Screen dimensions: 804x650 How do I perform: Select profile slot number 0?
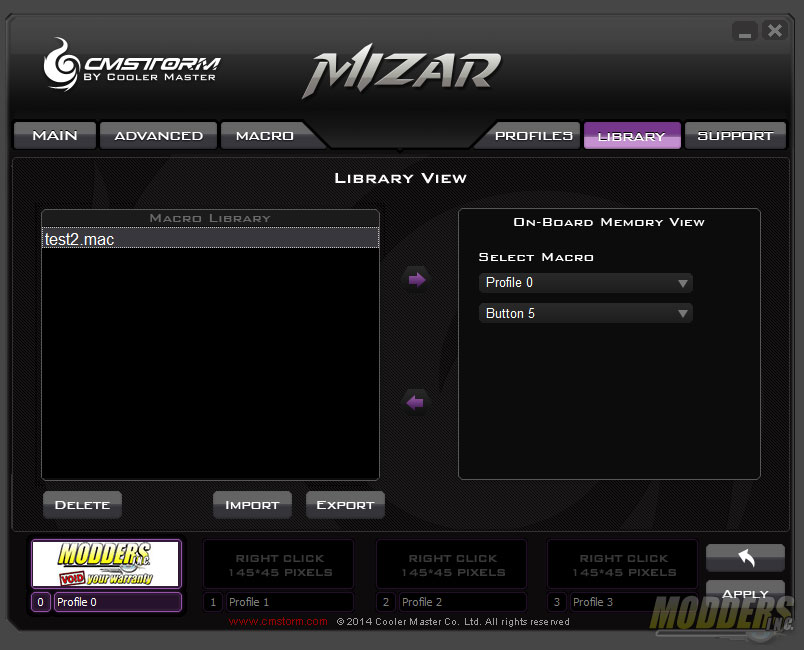click(41, 602)
